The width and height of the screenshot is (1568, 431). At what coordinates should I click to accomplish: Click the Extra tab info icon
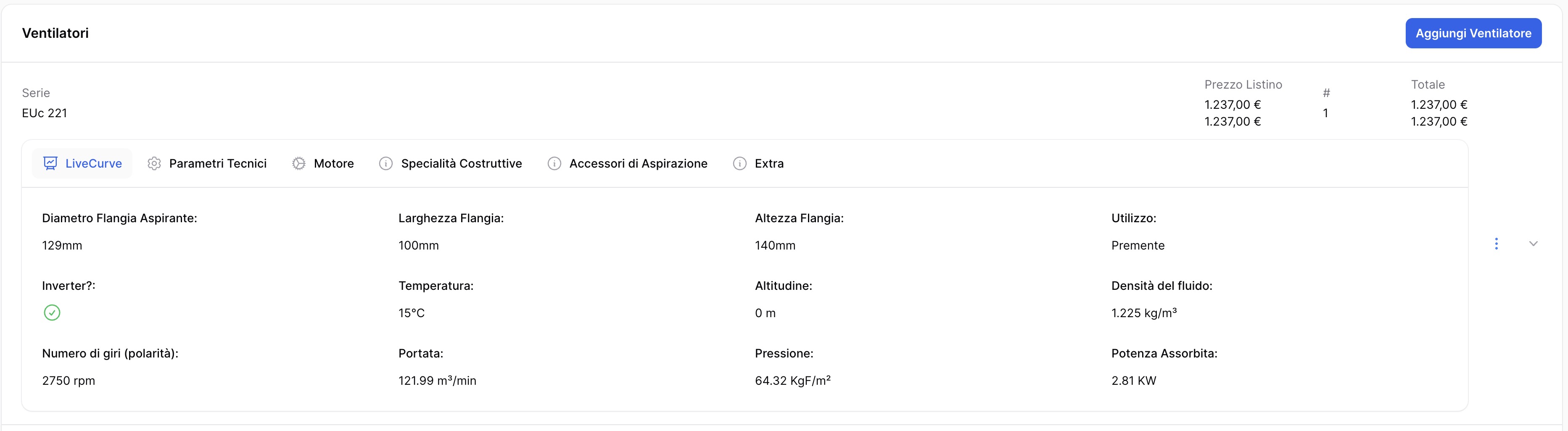[739, 163]
